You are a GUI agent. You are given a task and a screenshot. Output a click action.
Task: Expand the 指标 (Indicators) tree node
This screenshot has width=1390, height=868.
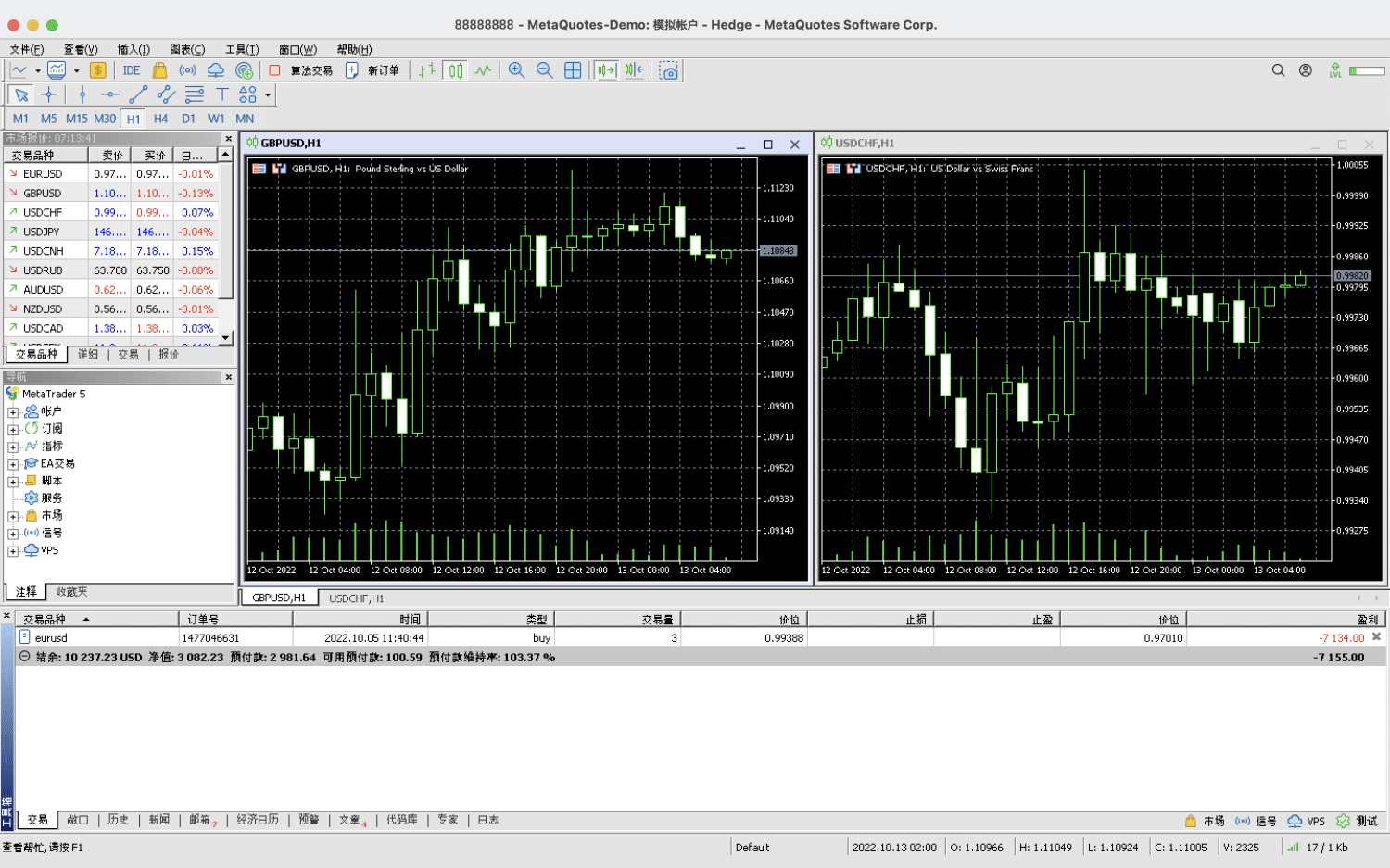coord(13,447)
